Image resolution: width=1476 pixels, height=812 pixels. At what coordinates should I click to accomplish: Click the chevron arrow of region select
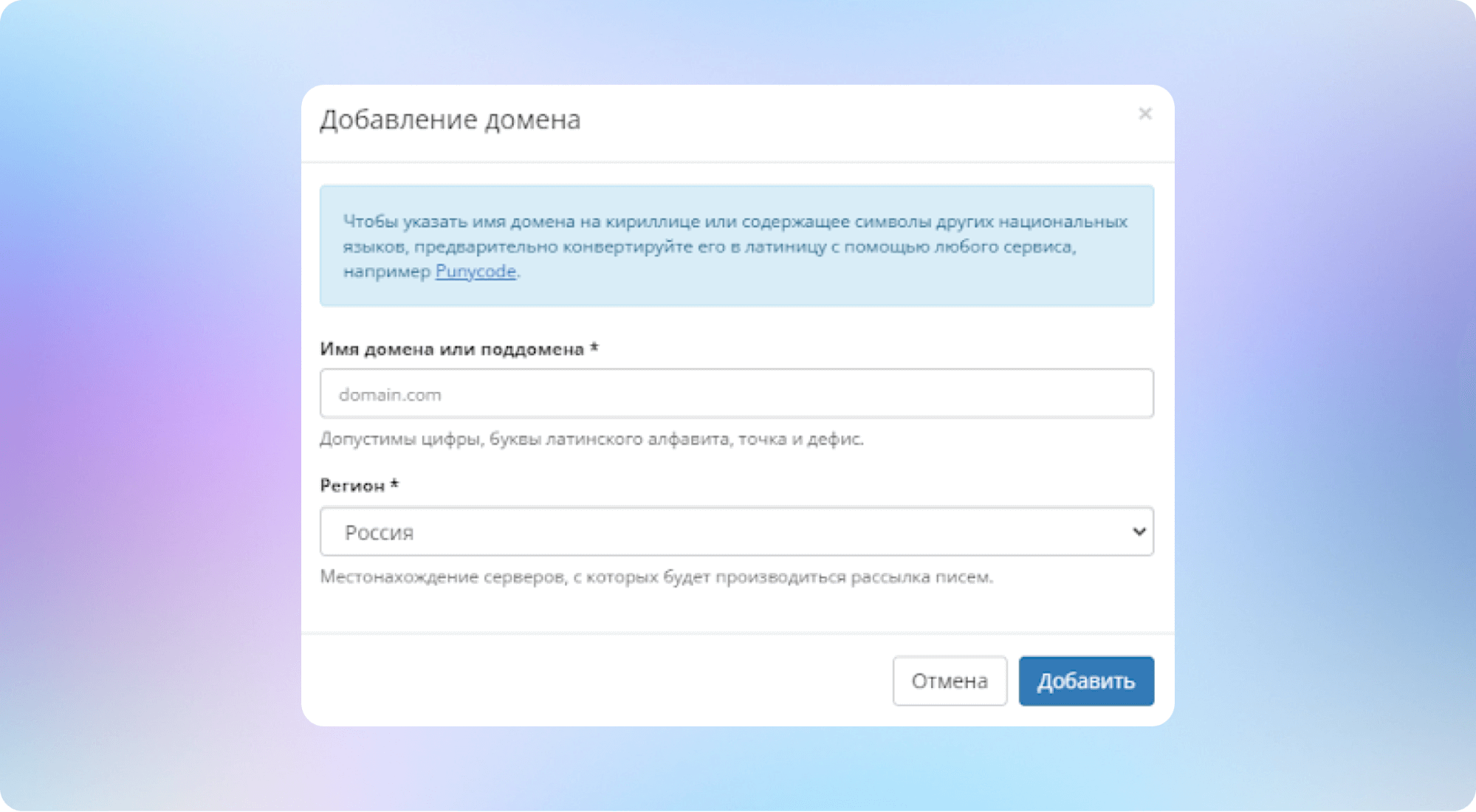point(1139,531)
